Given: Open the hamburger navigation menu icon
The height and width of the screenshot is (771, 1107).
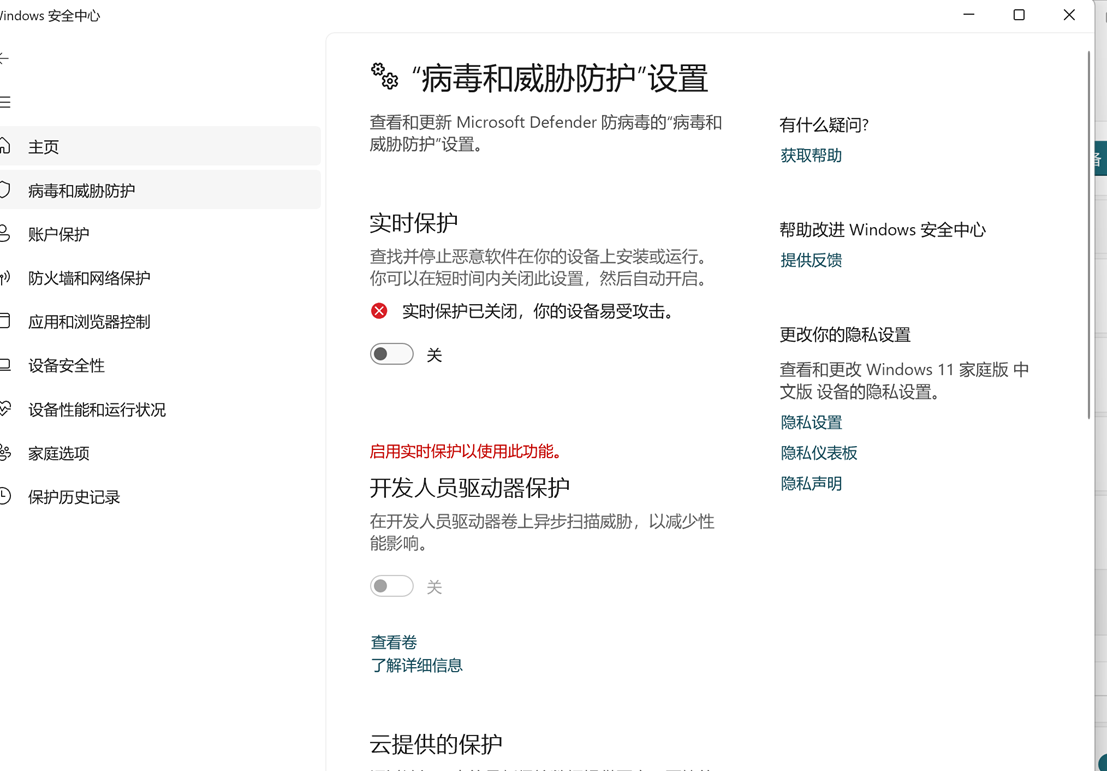Looking at the screenshot, I should pyautogui.click(x=4, y=102).
